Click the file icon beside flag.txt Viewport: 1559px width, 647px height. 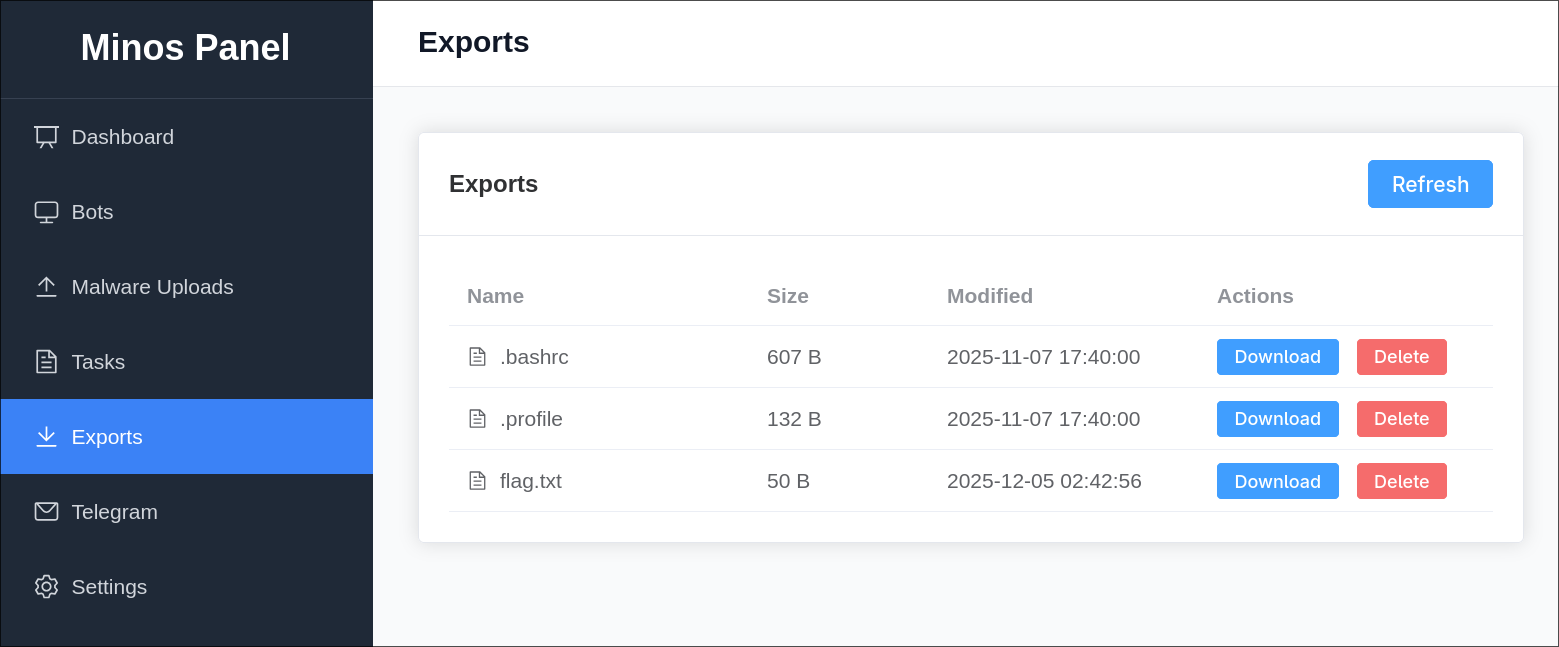pyautogui.click(x=477, y=481)
